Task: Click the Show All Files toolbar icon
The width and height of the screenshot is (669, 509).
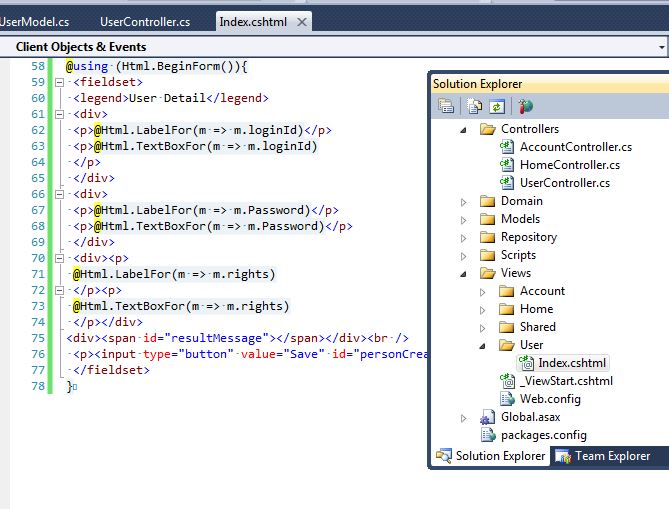Action: tap(474, 106)
